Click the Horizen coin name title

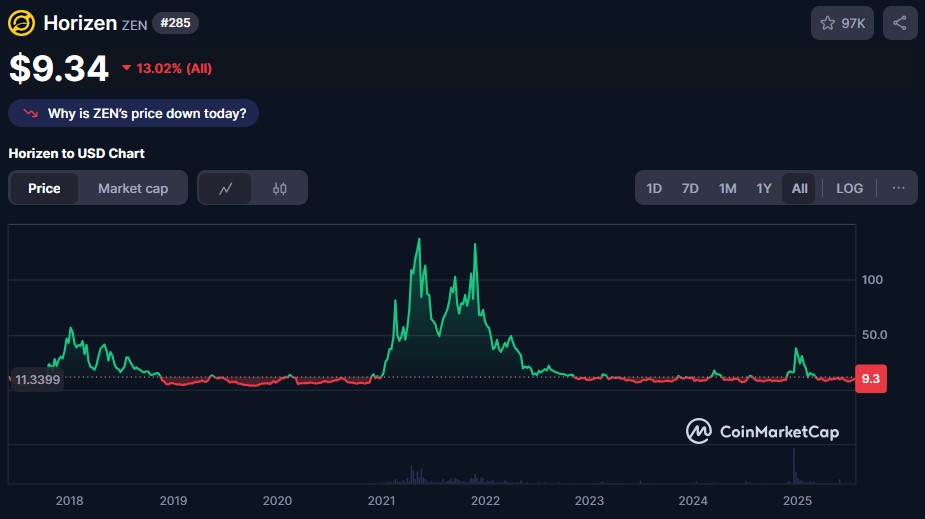pos(80,23)
